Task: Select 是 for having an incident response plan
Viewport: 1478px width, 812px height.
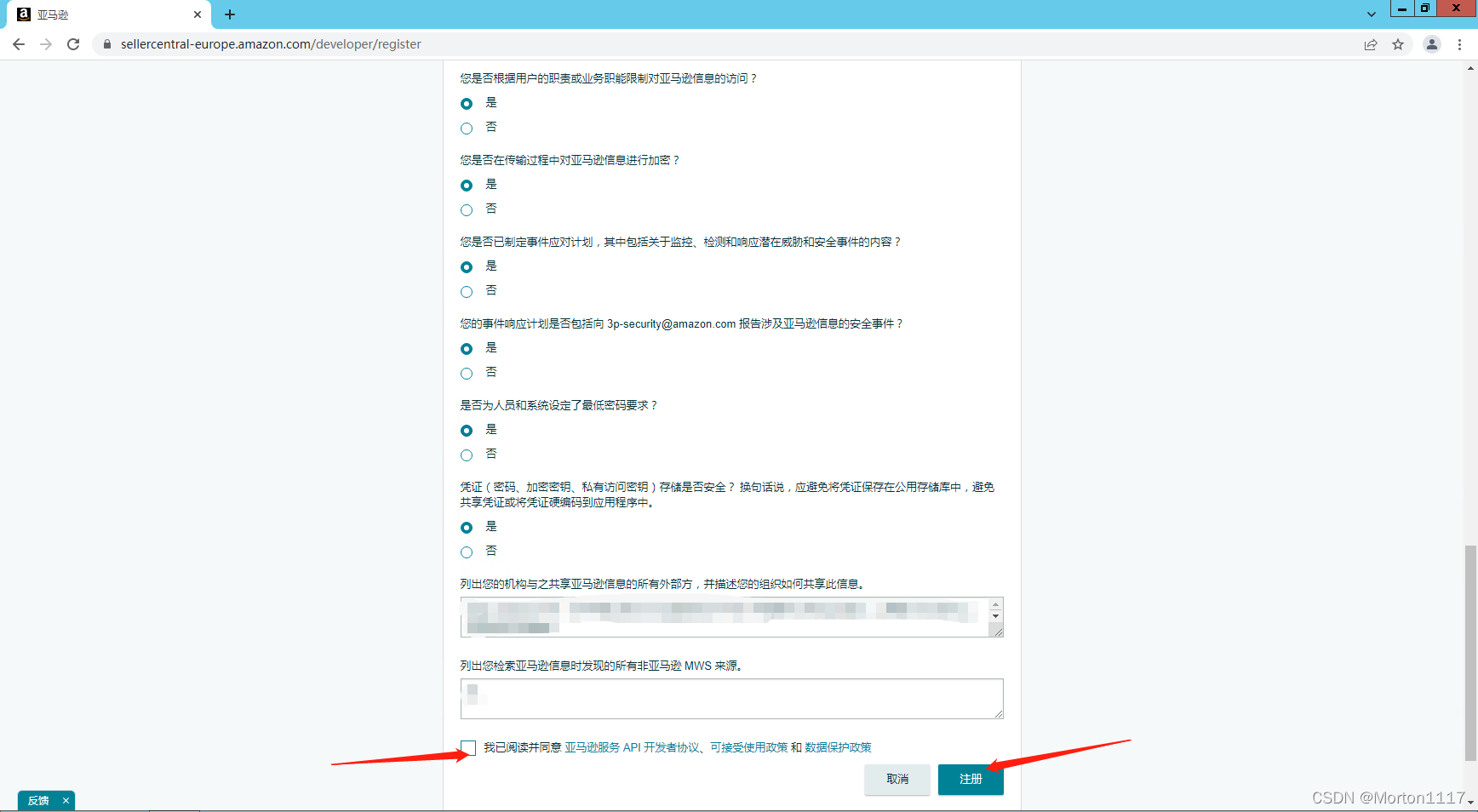Action: click(467, 267)
